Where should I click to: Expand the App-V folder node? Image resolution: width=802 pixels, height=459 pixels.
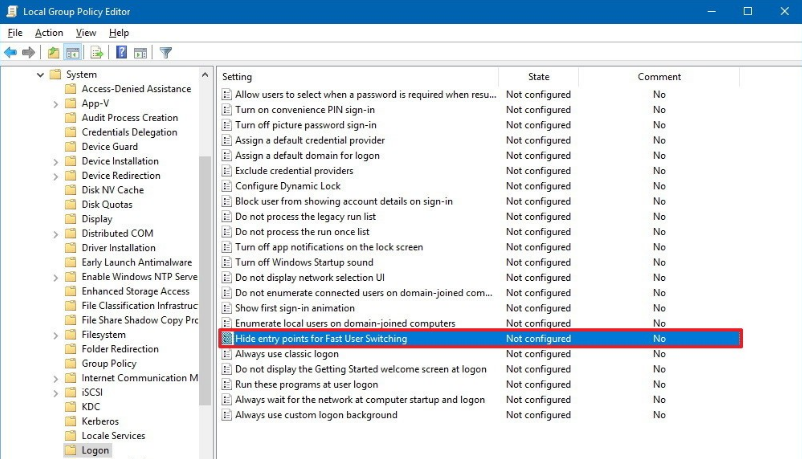tap(56, 103)
